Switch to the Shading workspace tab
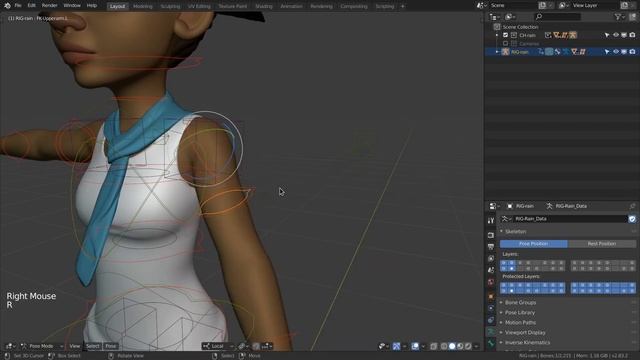Viewport: 640px width, 360px height. 263,6
